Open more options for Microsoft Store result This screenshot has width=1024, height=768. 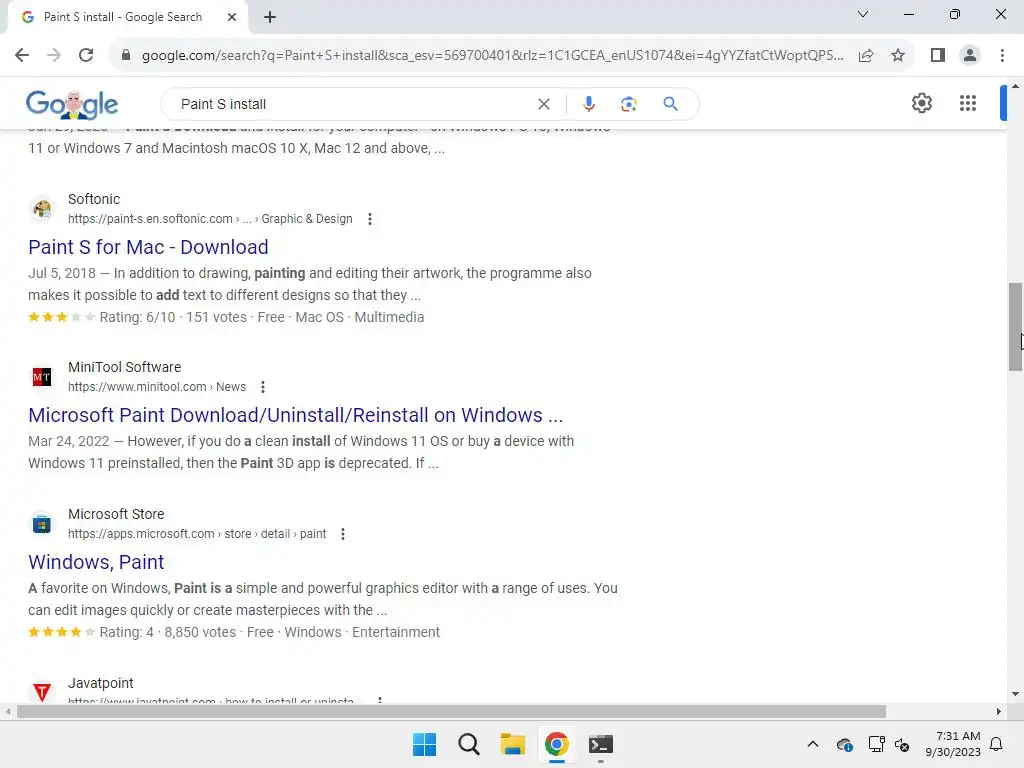click(342, 534)
